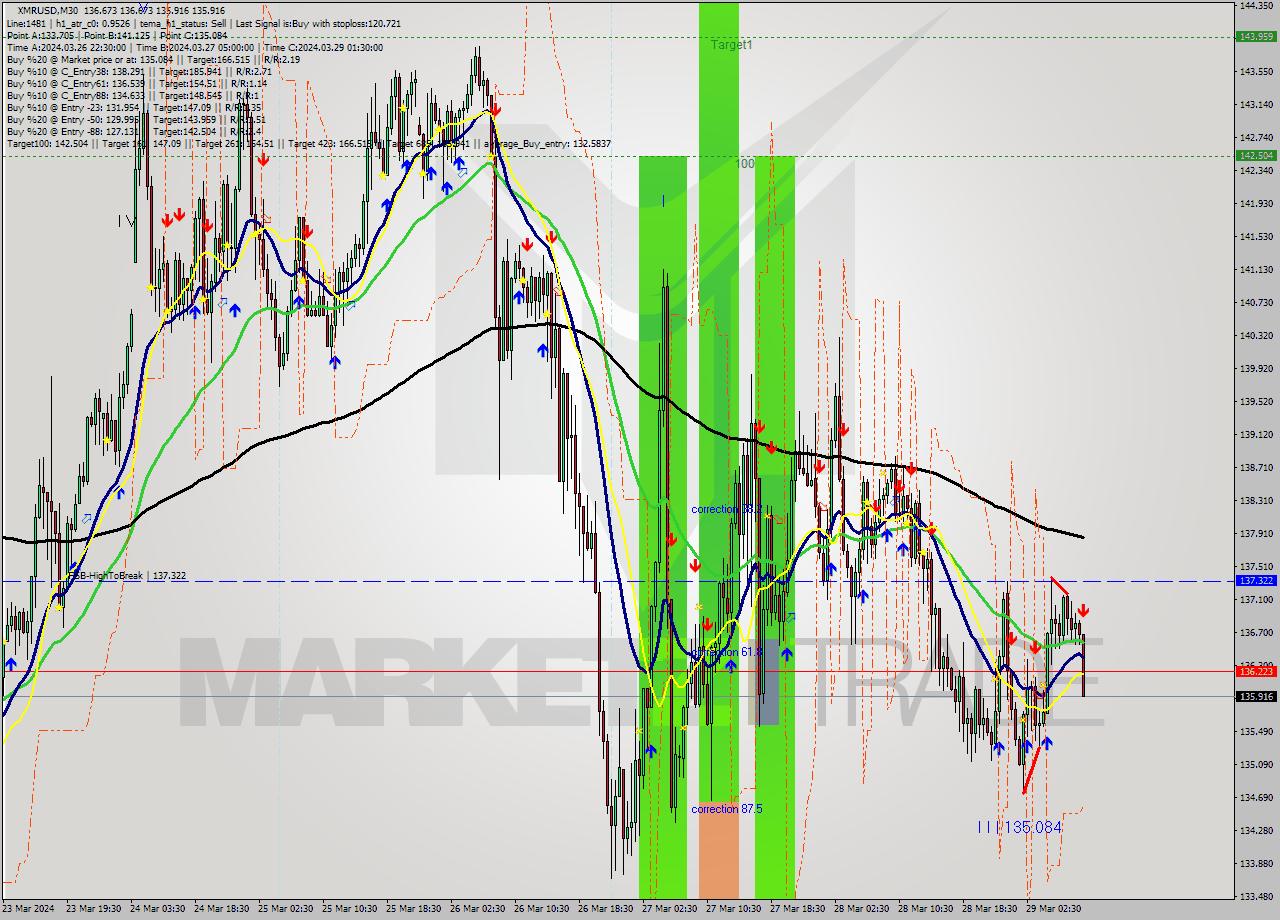
Task: Click the 137.910 price axis label
Action: click(1256, 533)
